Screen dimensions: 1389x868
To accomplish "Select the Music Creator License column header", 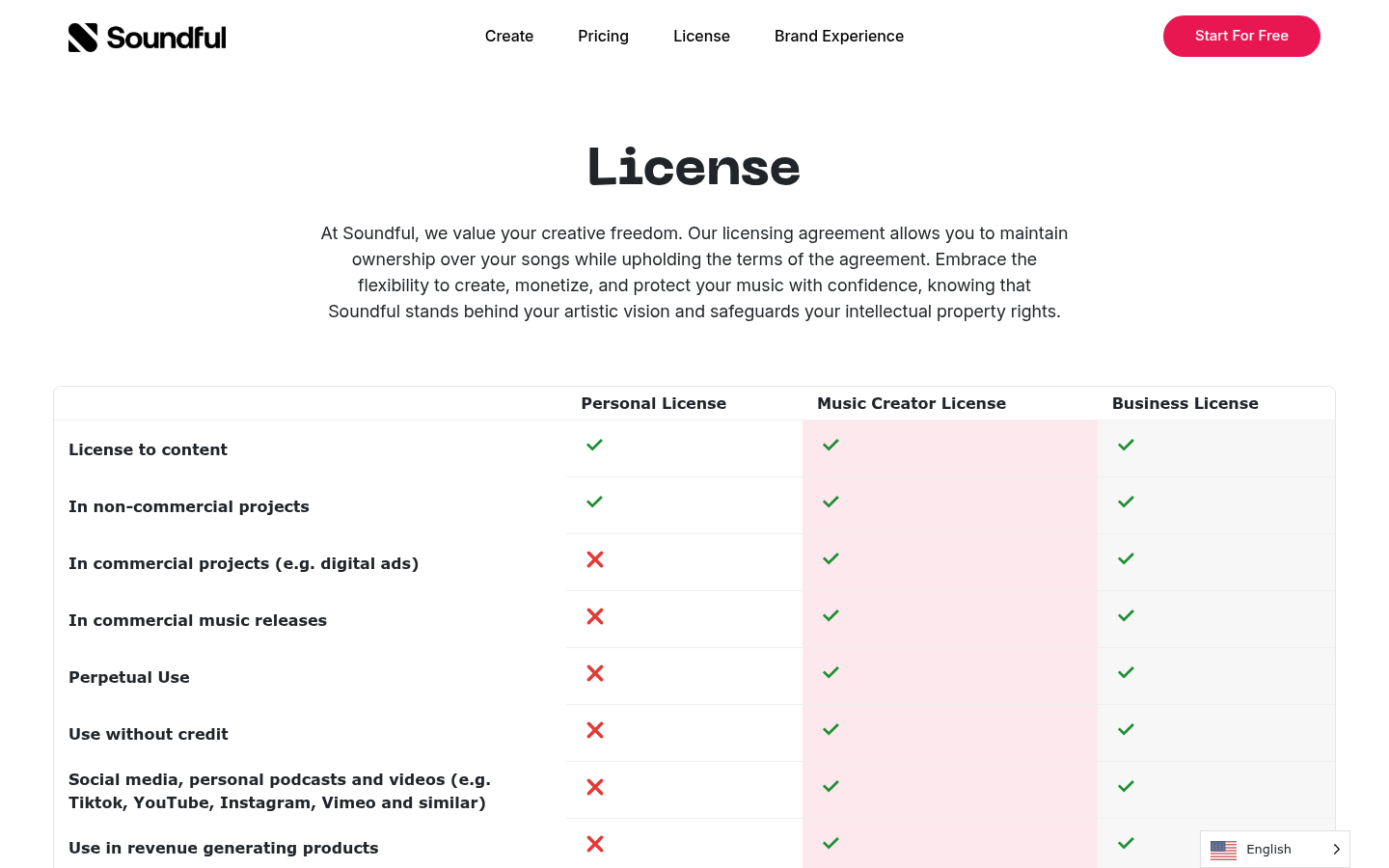I will click(x=912, y=403).
